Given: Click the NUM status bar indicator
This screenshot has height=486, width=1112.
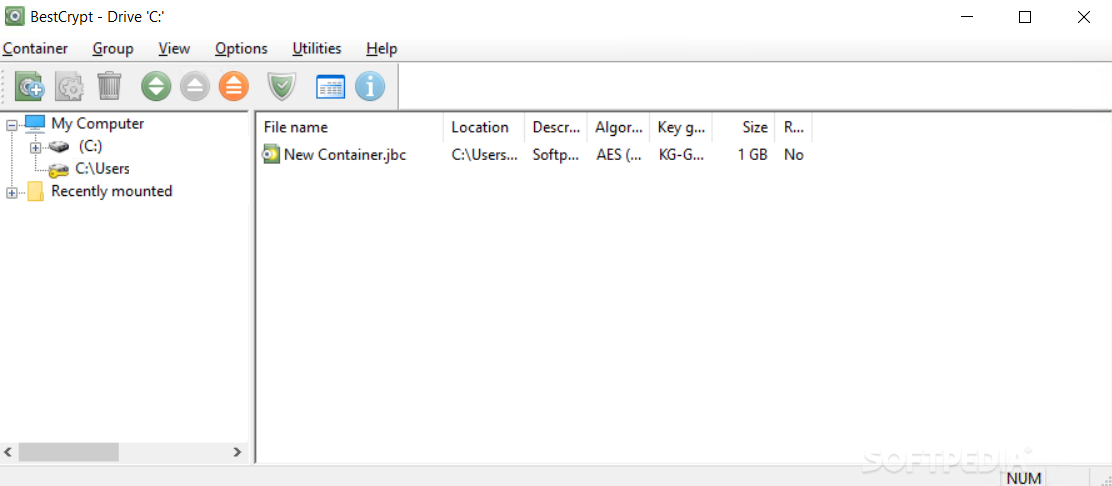Looking at the screenshot, I should (x=1022, y=478).
